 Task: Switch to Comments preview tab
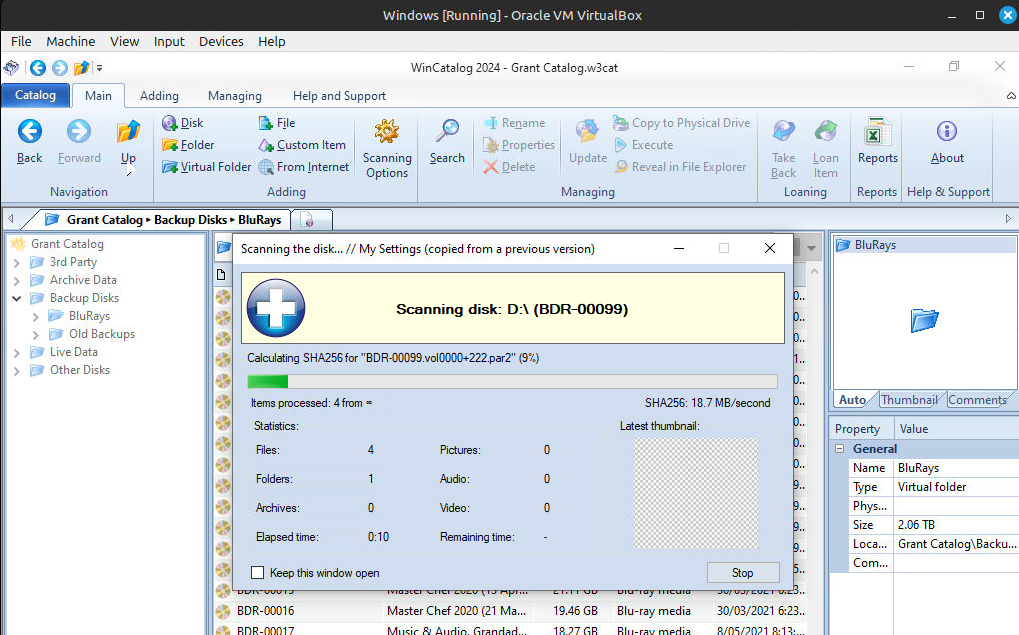977,400
